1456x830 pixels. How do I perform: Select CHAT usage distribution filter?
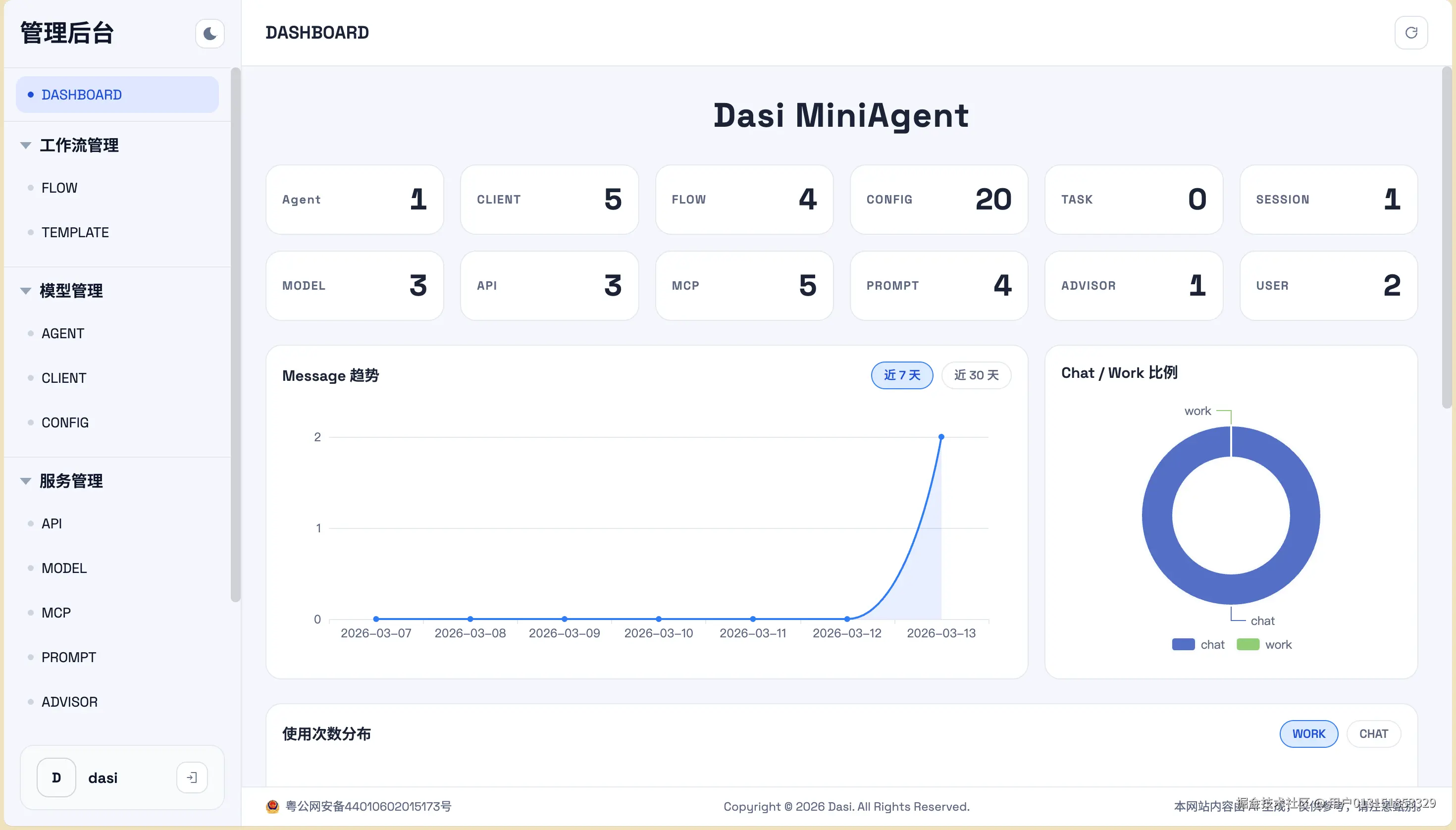tap(1373, 733)
